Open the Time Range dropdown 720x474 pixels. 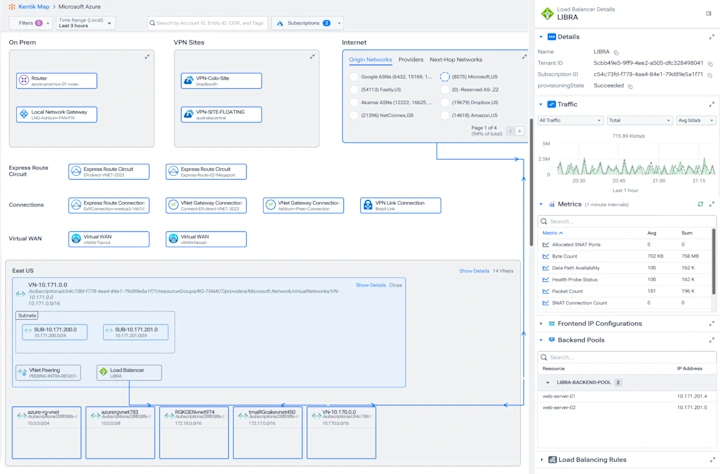[85, 23]
